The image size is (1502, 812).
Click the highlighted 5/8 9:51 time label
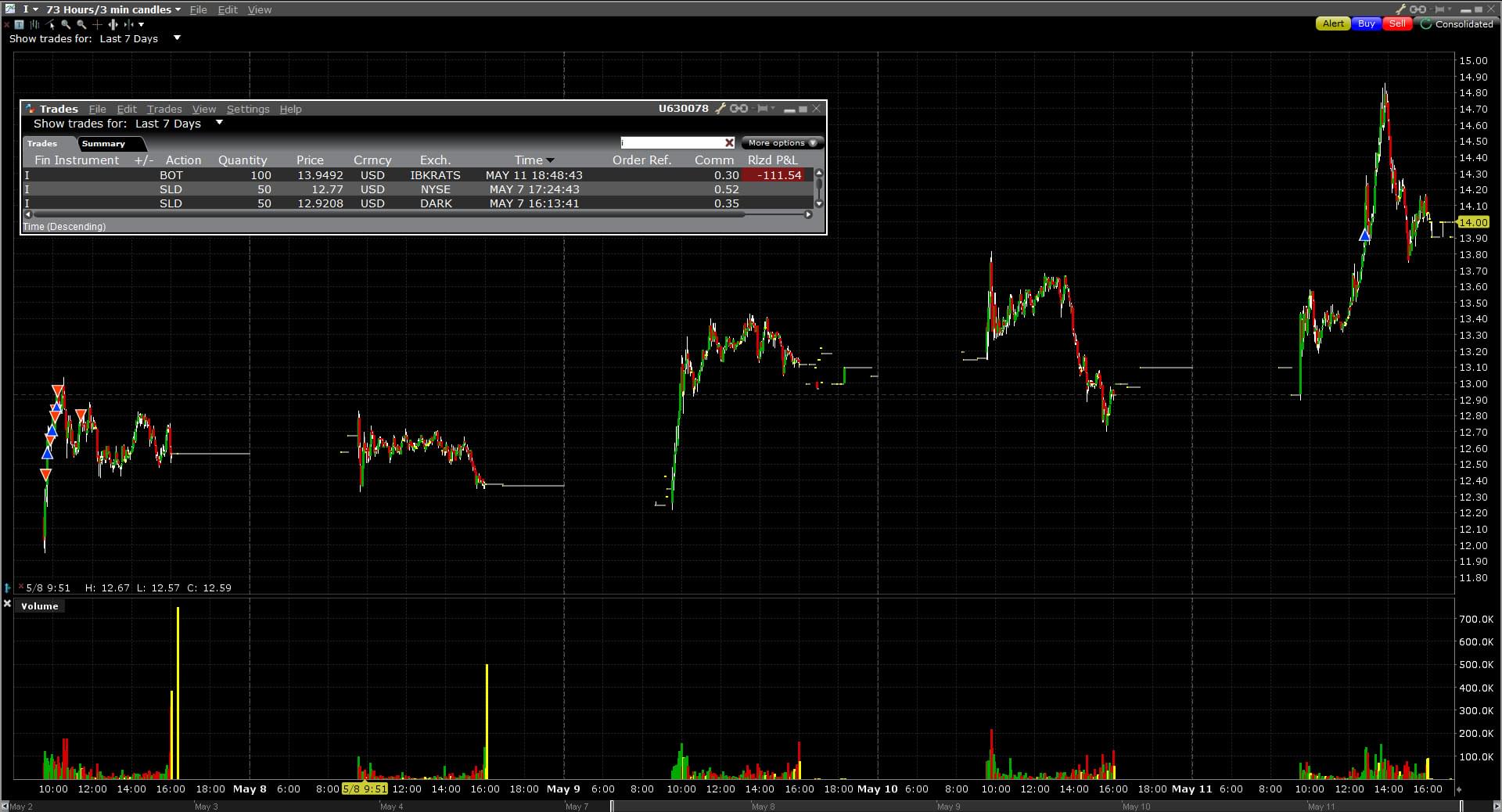coord(365,789)
